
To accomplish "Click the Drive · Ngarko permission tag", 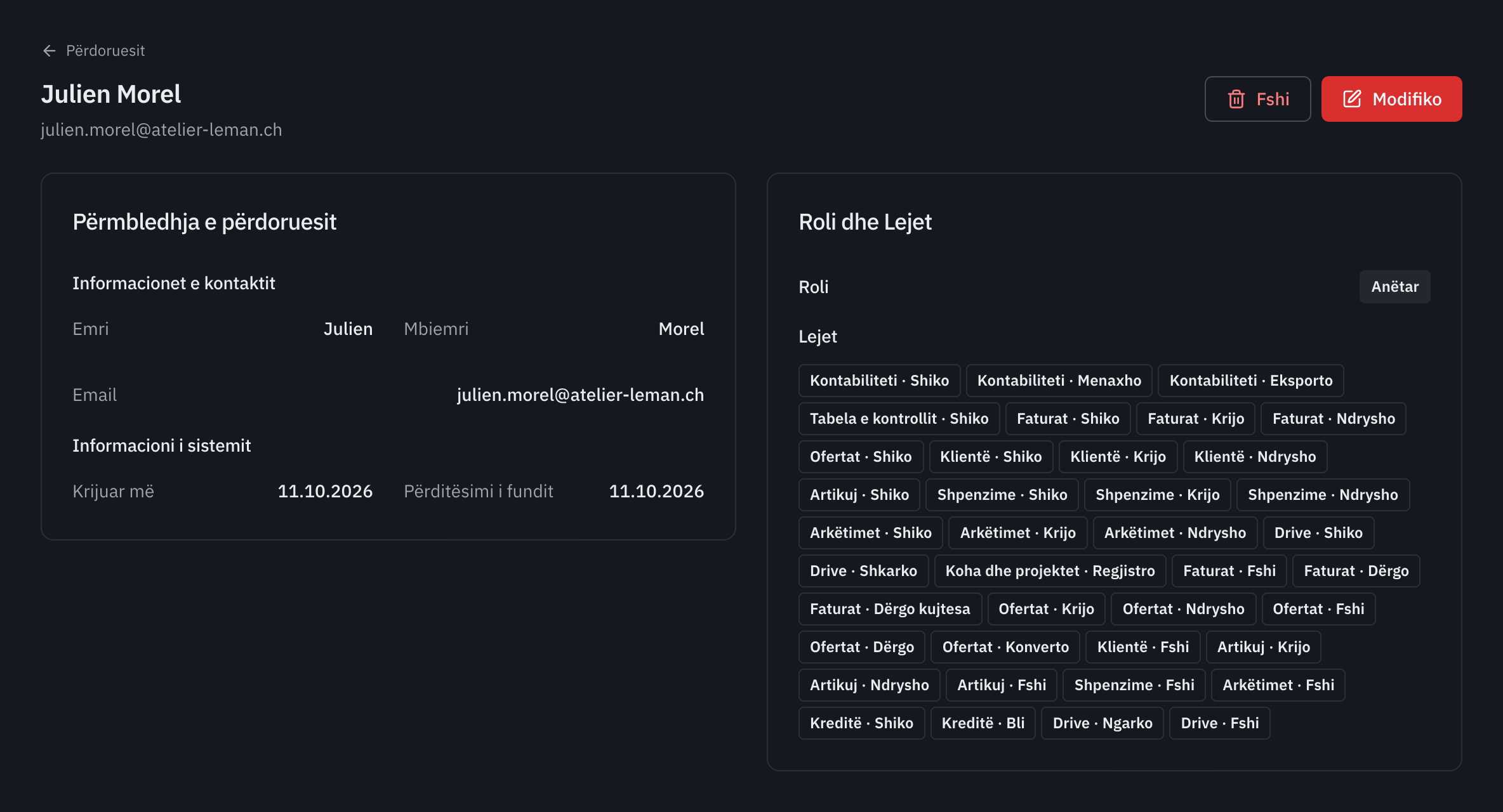I will pyautogui.click(x=1102, y=723).
